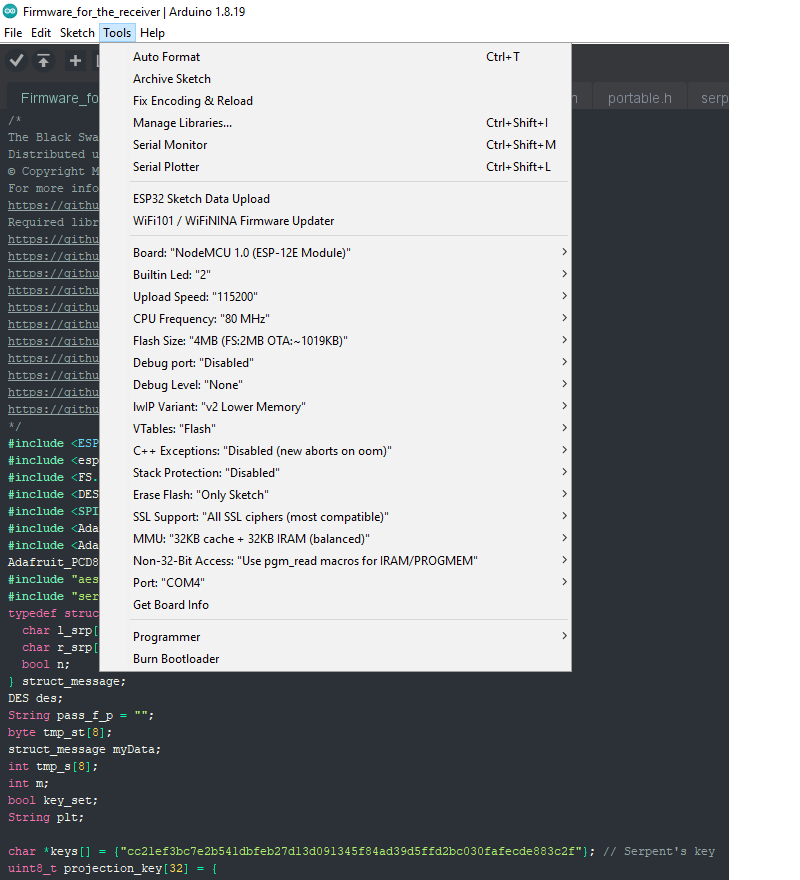Expand the Port COM4 submenu

pos(335,583)
